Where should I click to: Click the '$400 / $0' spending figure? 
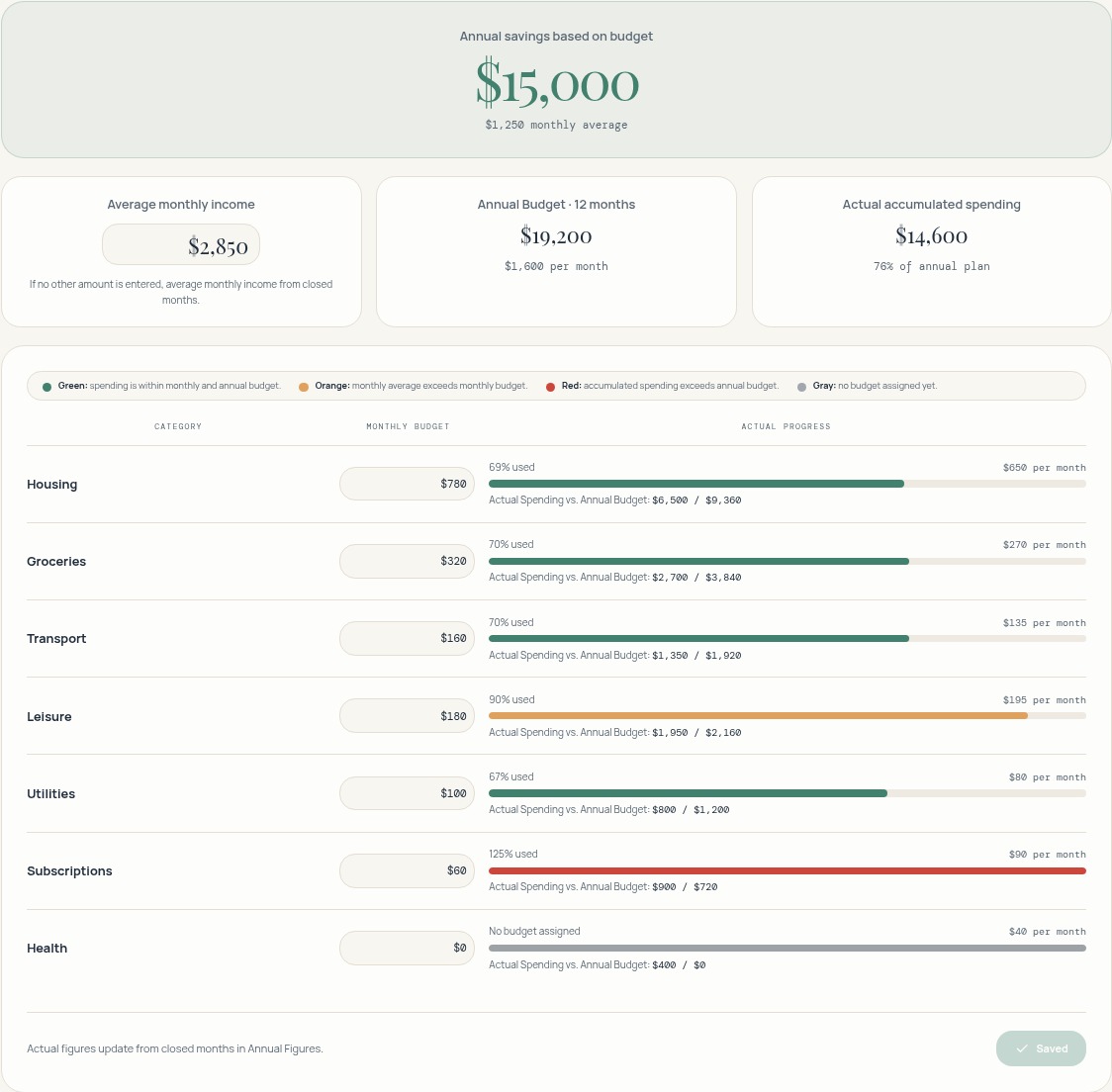click(x=679, y=965)
